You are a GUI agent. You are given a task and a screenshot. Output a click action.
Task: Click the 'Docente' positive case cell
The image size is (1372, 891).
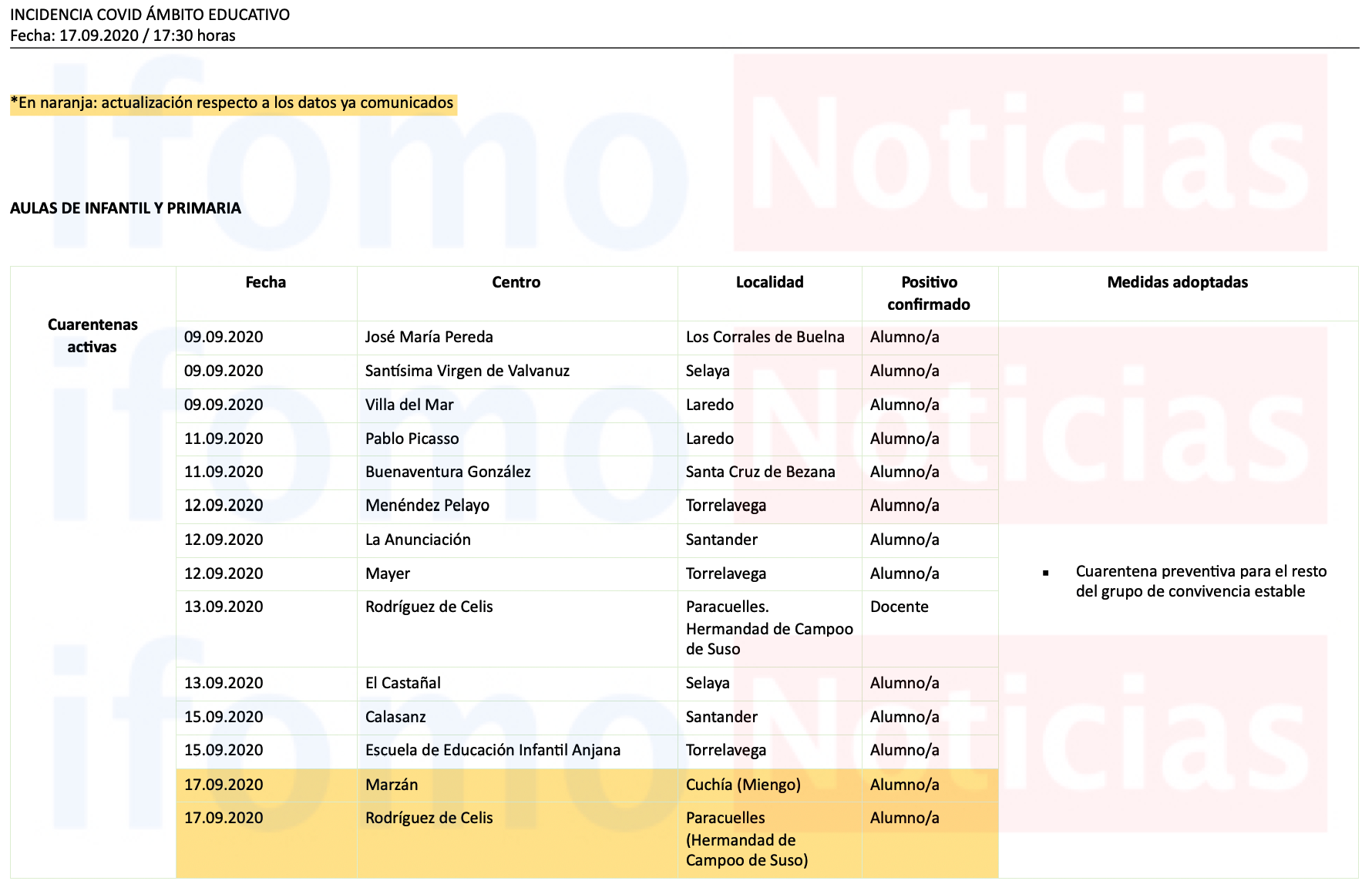[x=899, y=607]
